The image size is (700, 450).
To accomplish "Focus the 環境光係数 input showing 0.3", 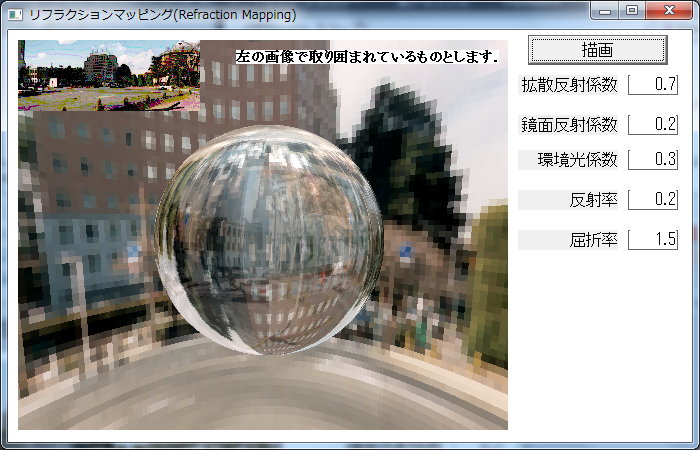I will [x=653, y=159].
